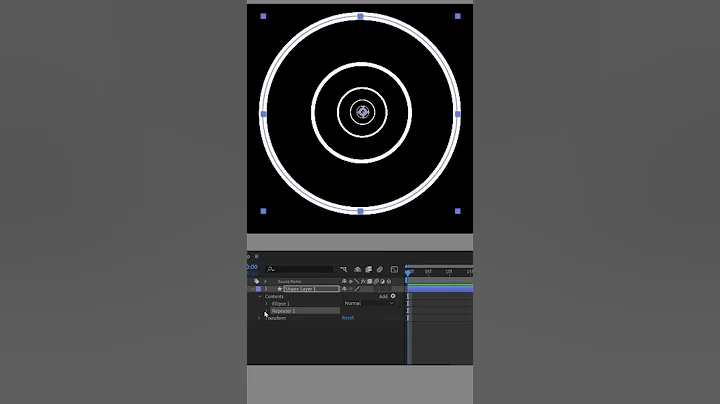Expand the Ellipse 1 group

pos(266,303)
